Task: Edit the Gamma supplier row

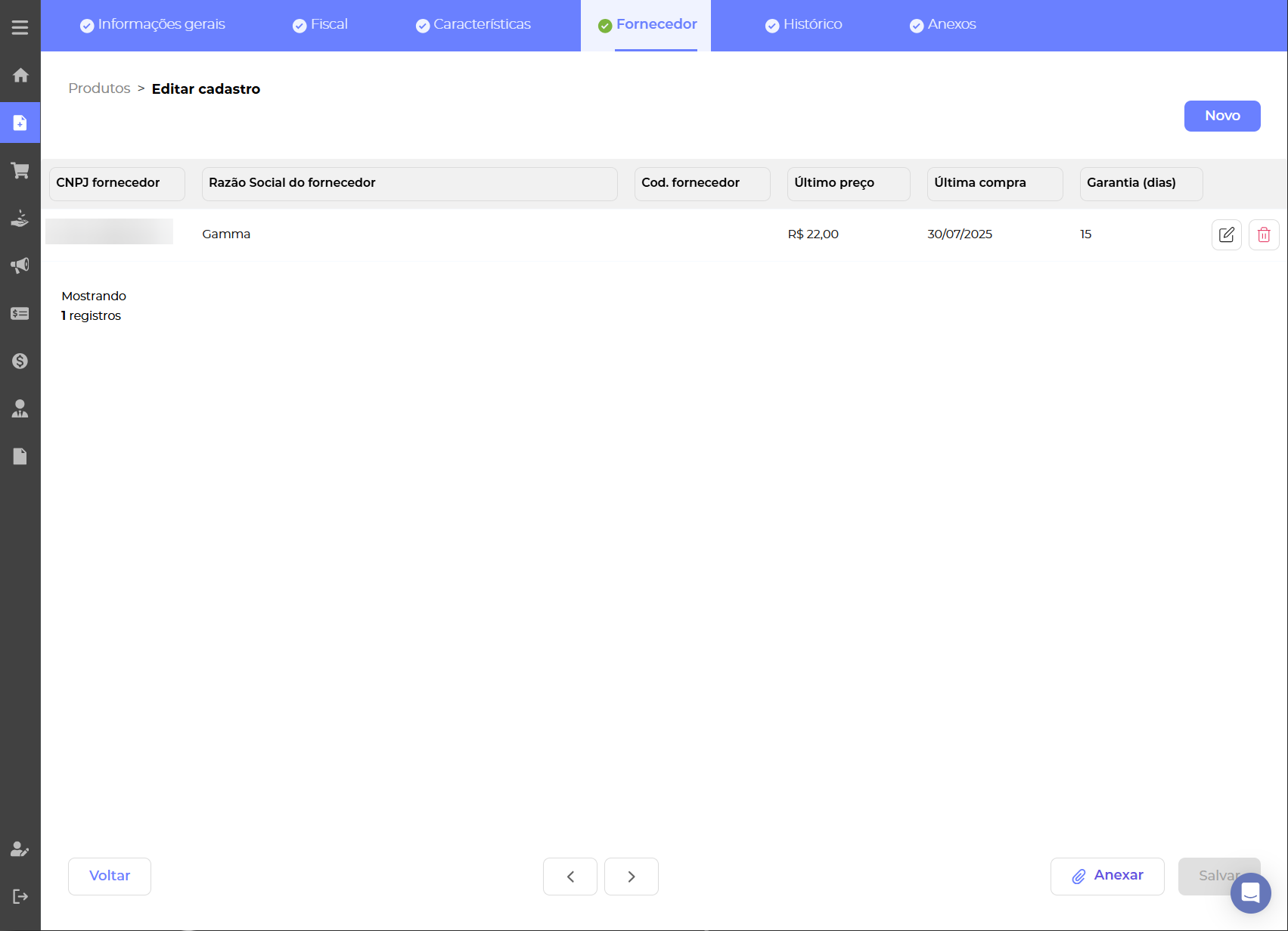Action: coord(1226,234)
